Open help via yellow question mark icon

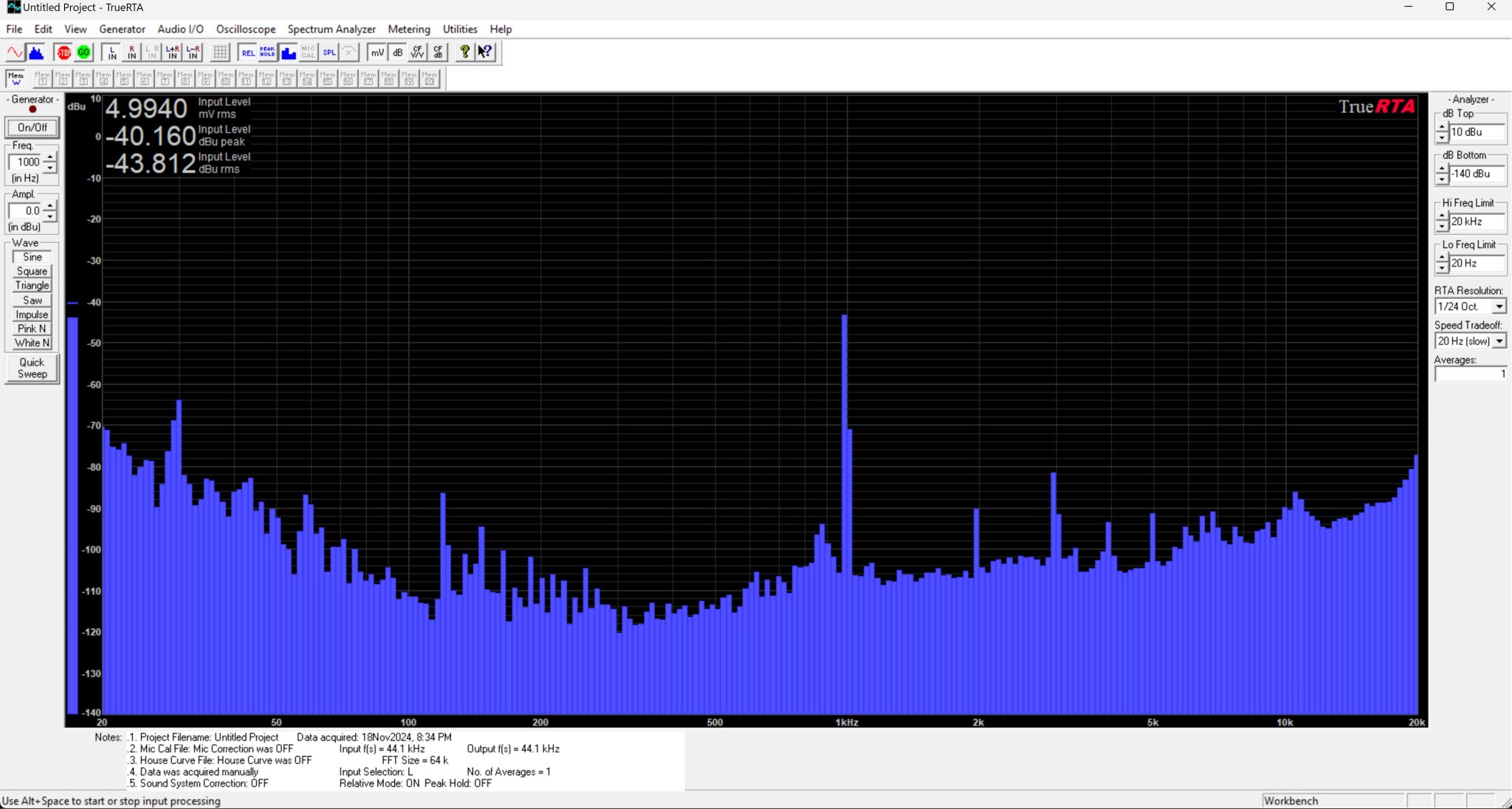[464, 52]
